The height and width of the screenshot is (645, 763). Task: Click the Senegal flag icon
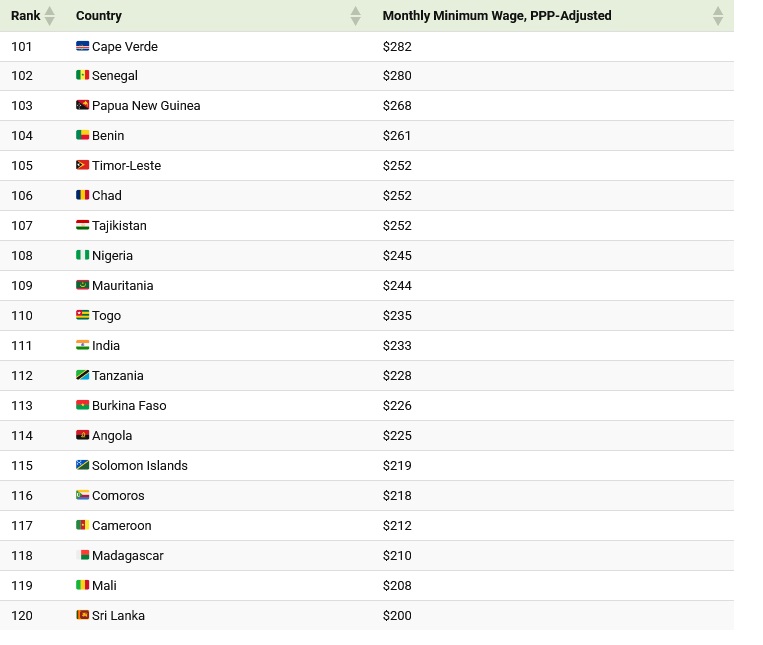(82, 75)
